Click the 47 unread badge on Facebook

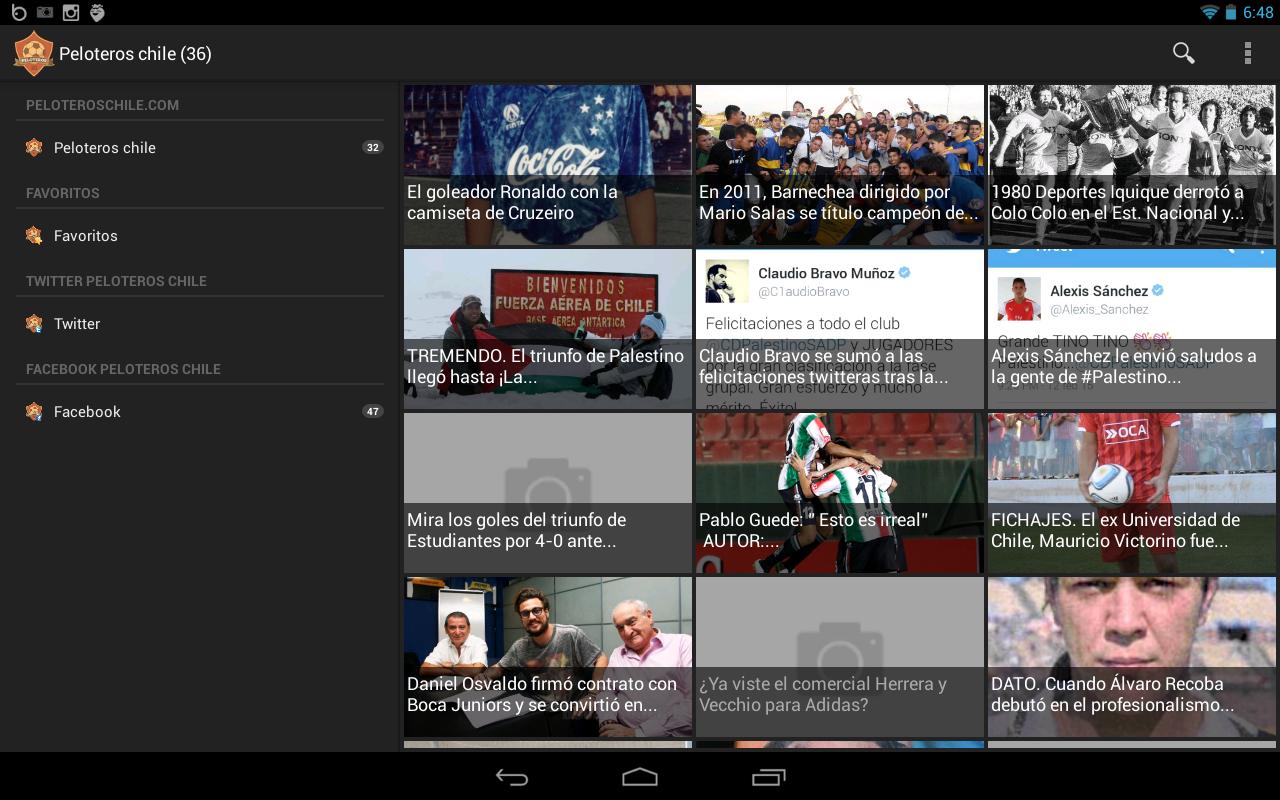click(372, 411)
